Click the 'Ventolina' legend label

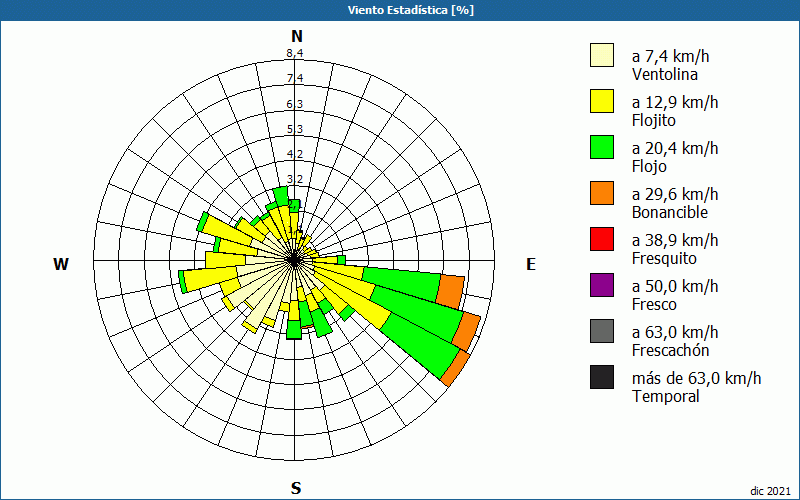tap(664, 74)
